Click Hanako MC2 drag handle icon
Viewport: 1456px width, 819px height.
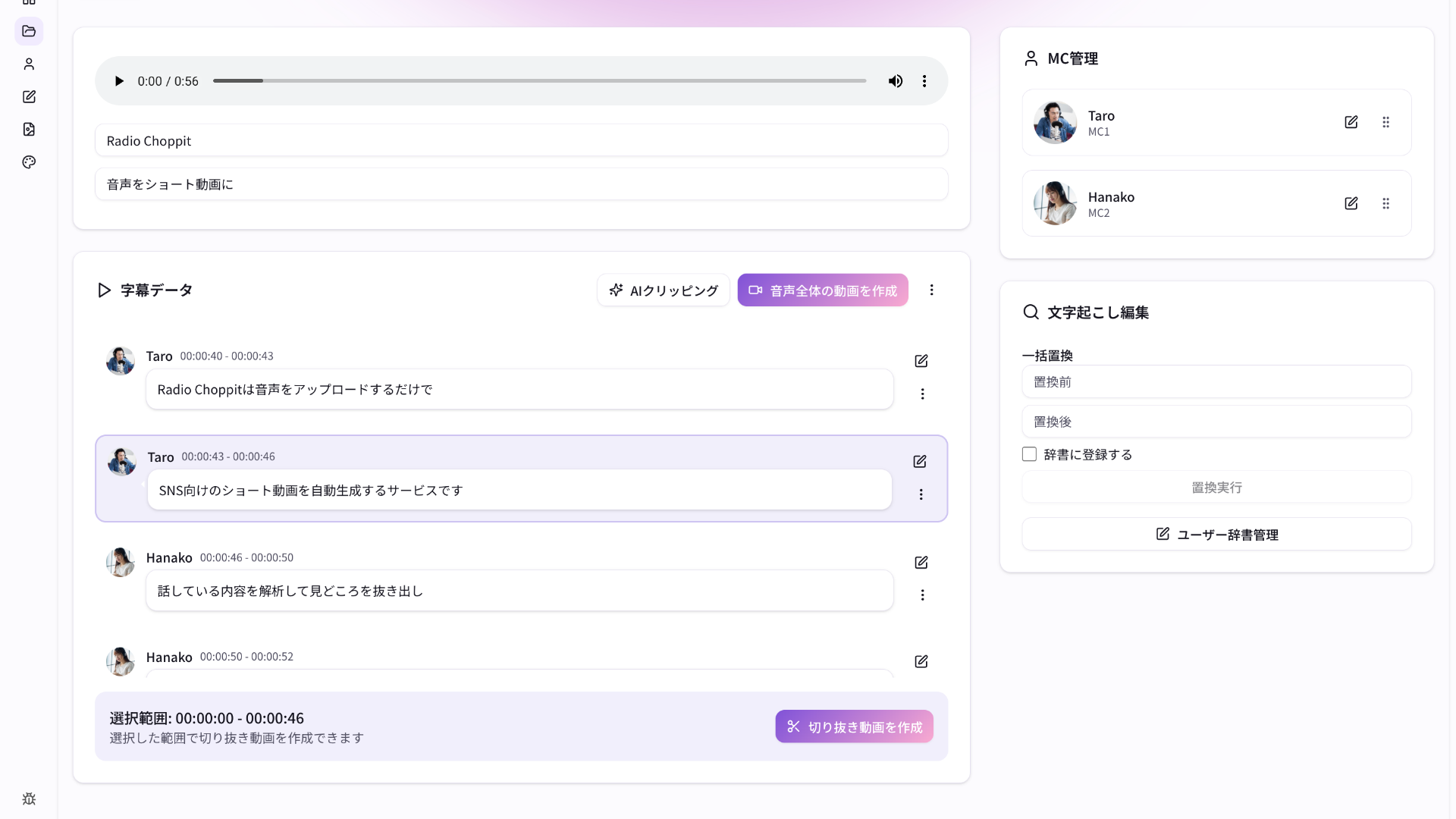[x=1385, y=203]
